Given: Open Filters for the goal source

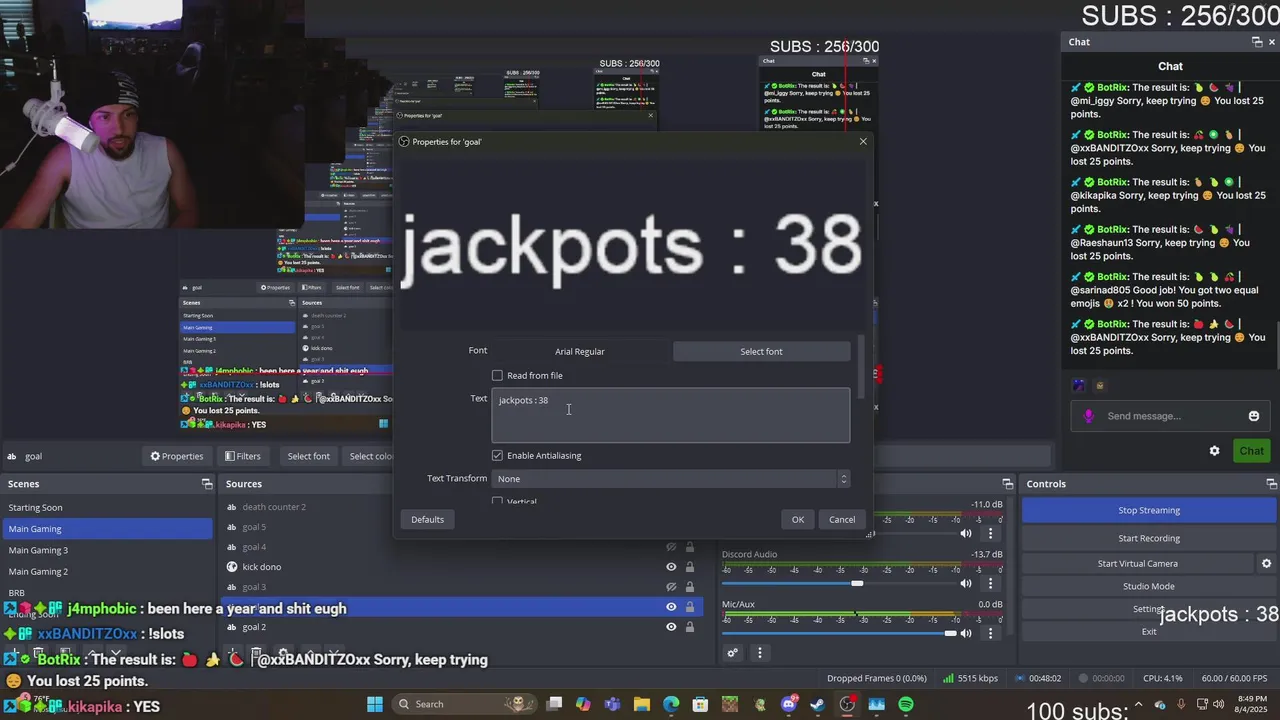Looking at the screenshot, I should [242, 456].
